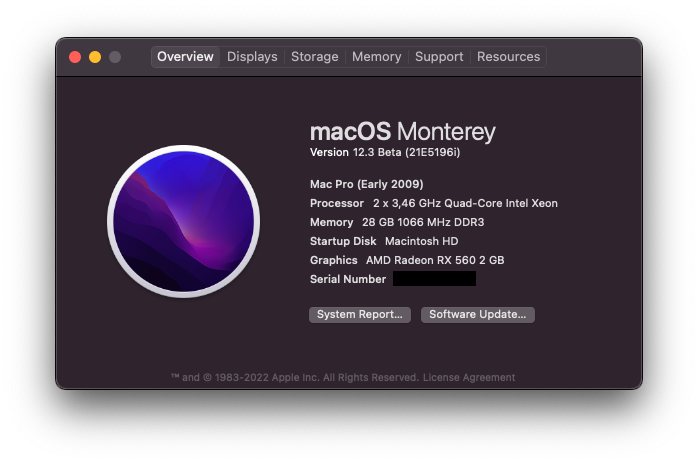Click the redacted serial number field
This screenshot has height=463, width=698.
pyautogui.click(x=434, y=279)
